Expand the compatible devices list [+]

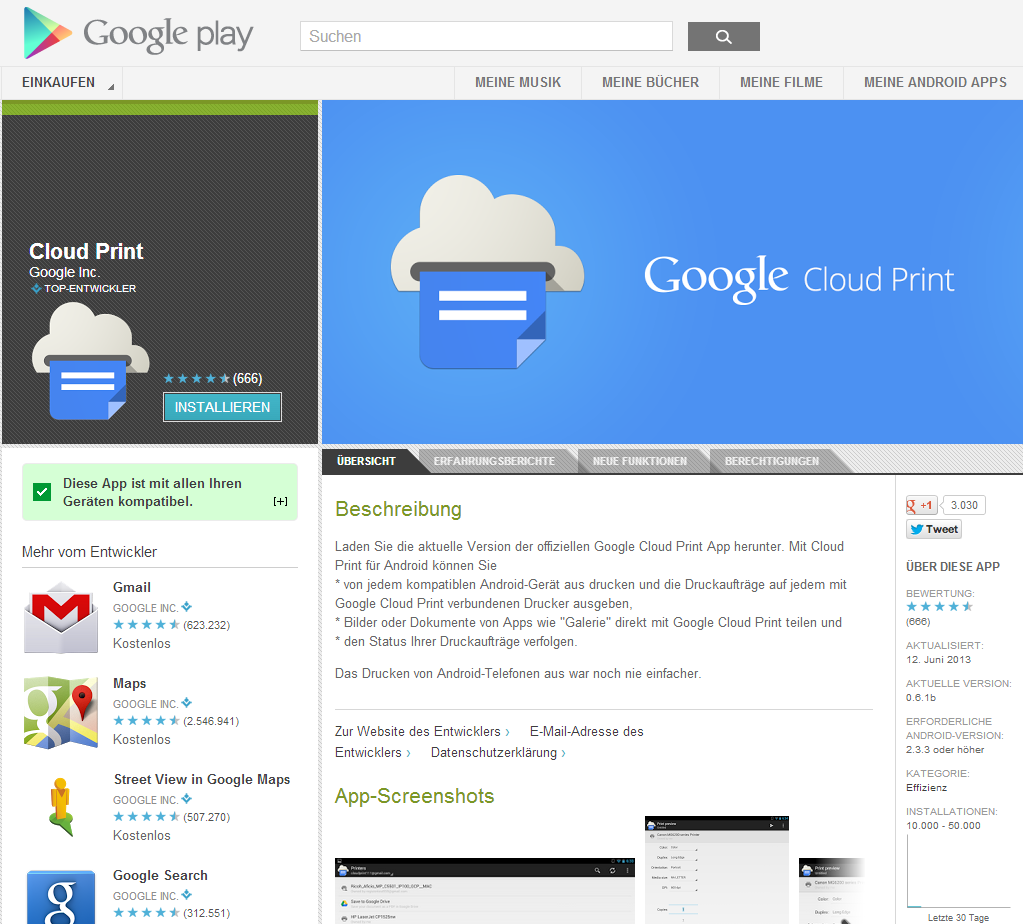(x=281, y=501)
